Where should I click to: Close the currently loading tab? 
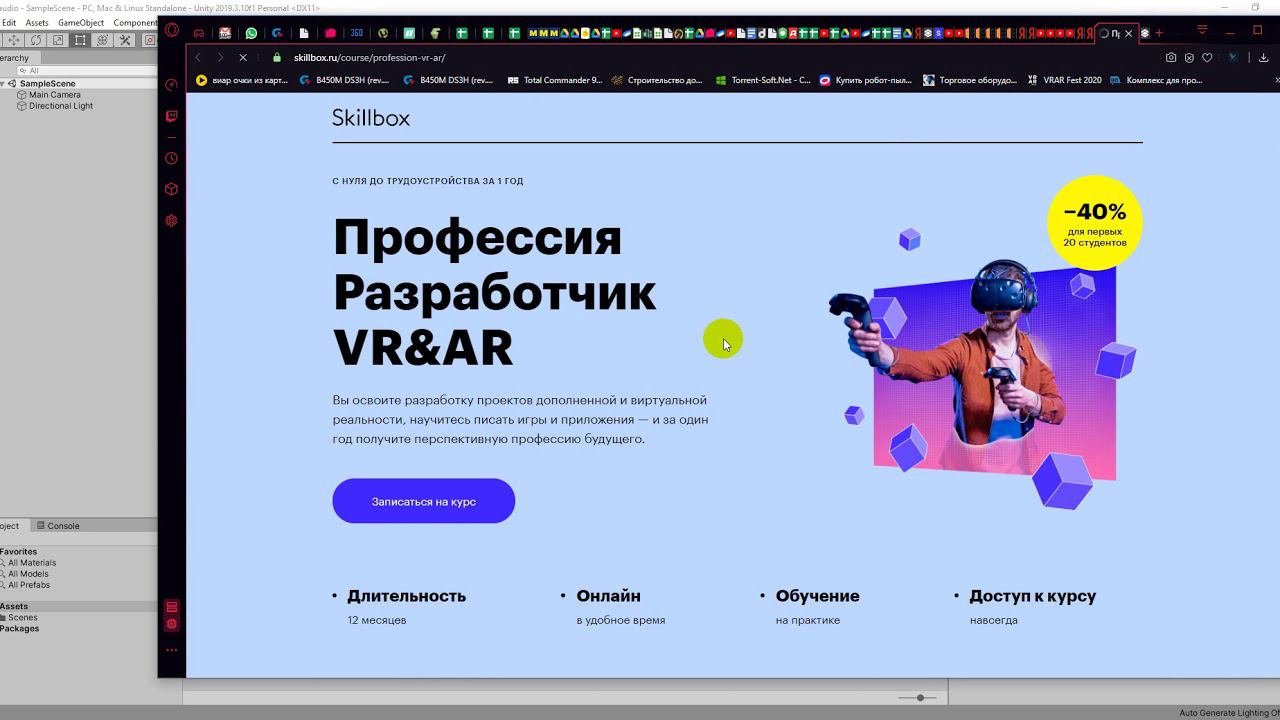coord(1129,33)
